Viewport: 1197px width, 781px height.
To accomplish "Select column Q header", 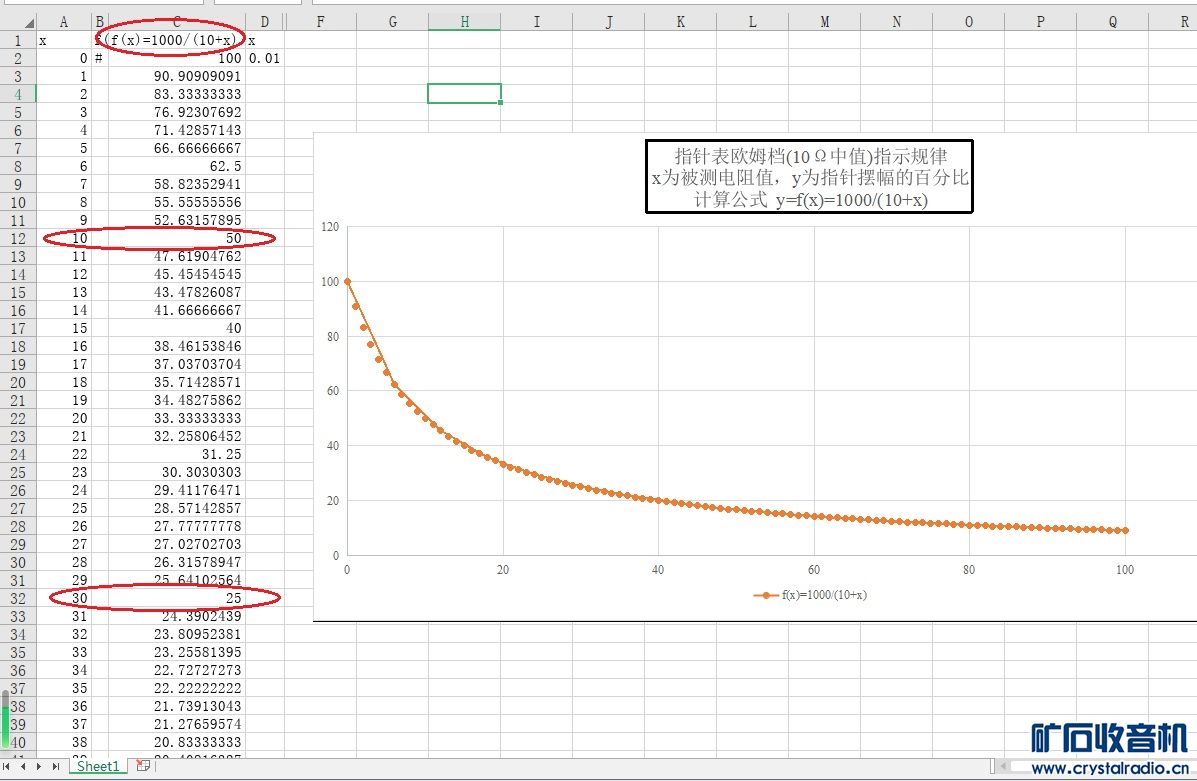I will coord(1112,21).
